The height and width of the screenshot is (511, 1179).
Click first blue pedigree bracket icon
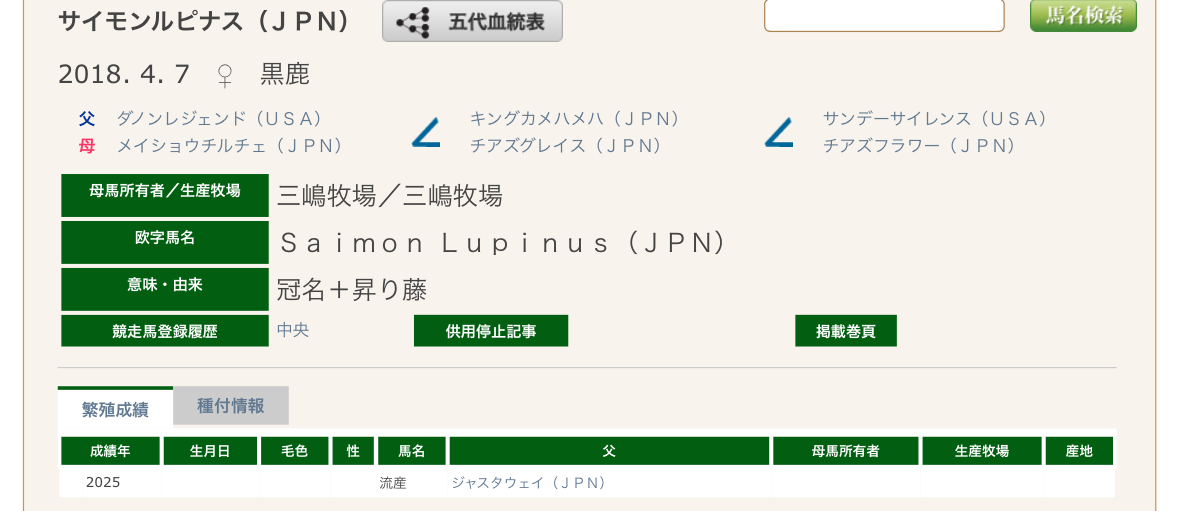(x=426, y=133)
